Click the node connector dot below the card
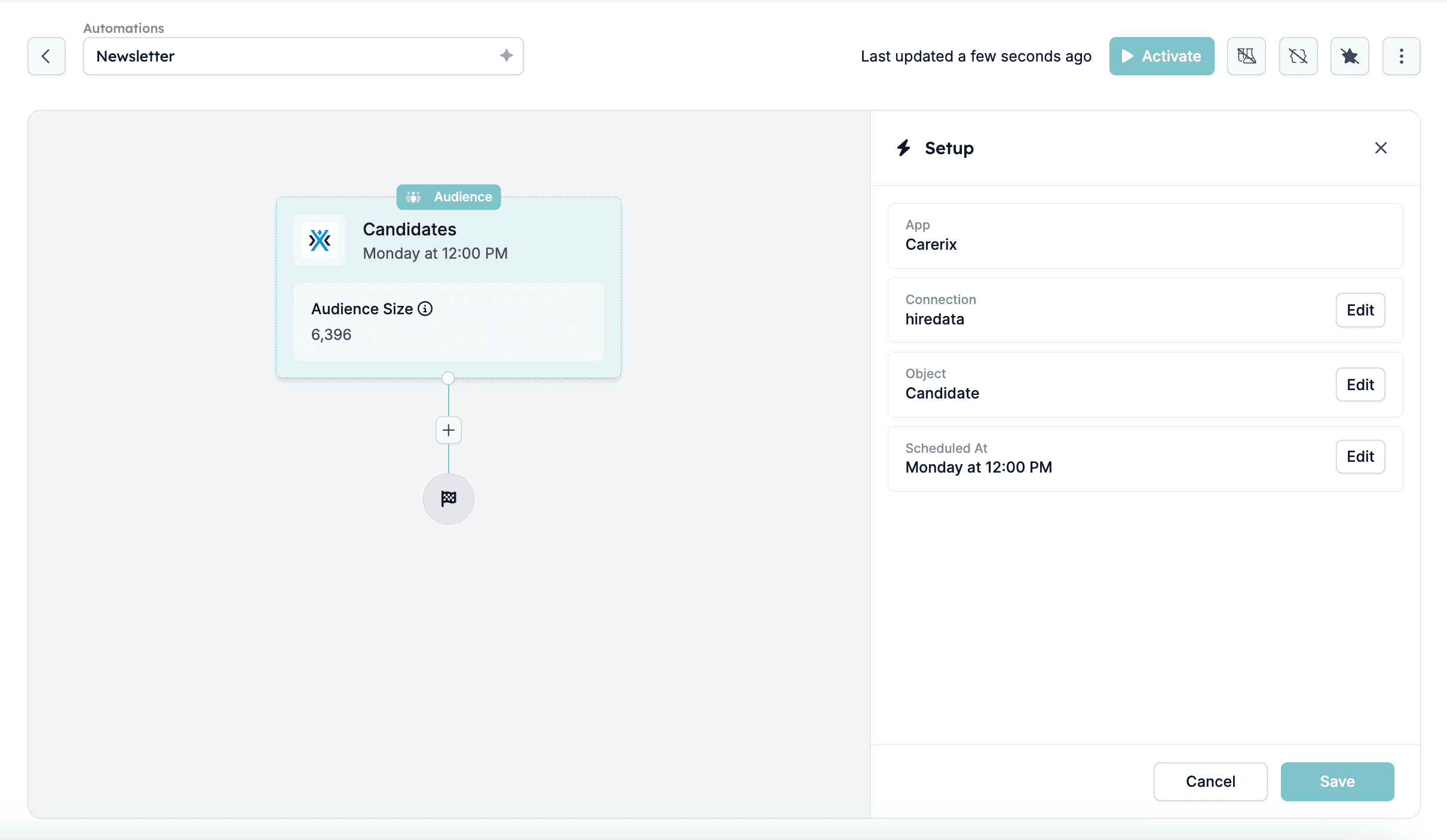 (x=448, y=378)
